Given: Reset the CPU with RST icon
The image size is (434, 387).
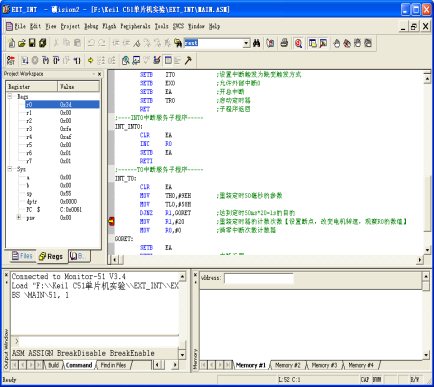Looking at the screenshot, I should coord(11,60).
